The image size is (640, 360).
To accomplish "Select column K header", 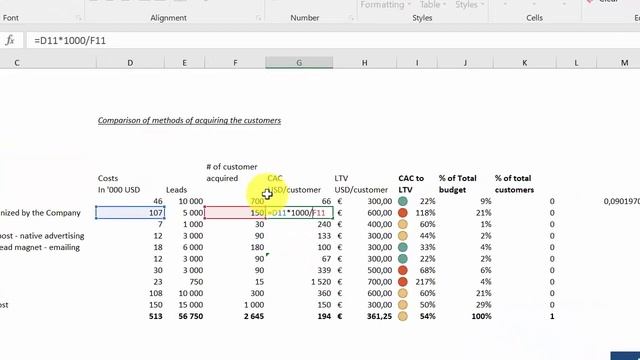I will (524, 62).
